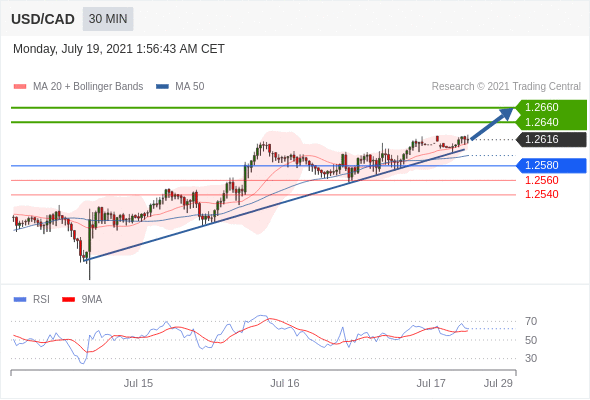Viewport: 590px width, 400px height.
Task: Click the USD/CAD pair title
Action: click(x=43, y=19)
